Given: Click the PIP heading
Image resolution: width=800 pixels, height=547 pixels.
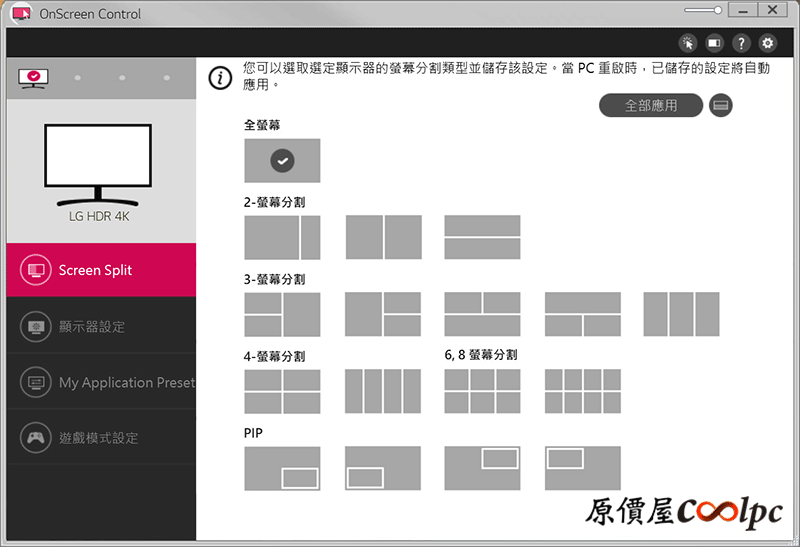Looking at the screenshot, I should (x=253, y=433).
